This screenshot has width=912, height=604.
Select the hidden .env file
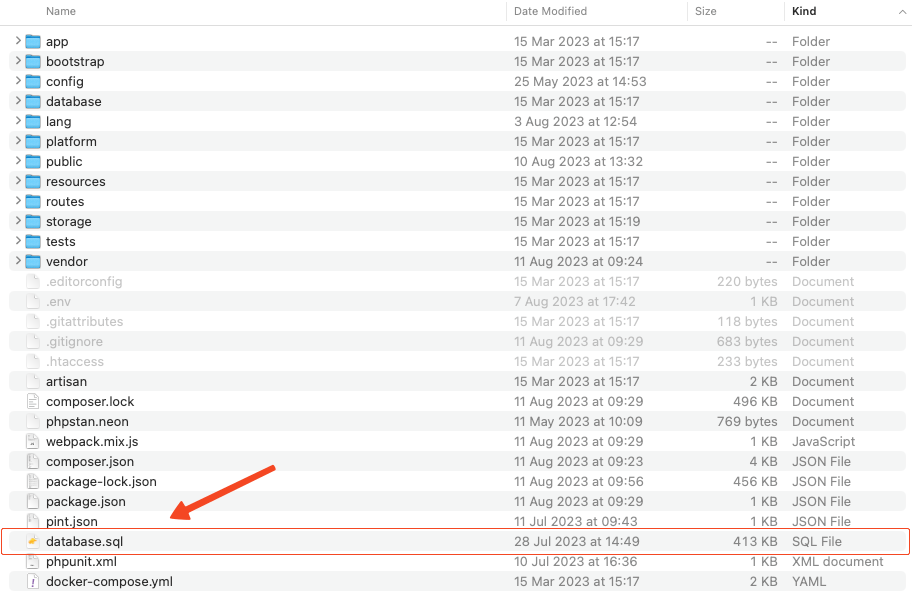[x=58, y=301]
